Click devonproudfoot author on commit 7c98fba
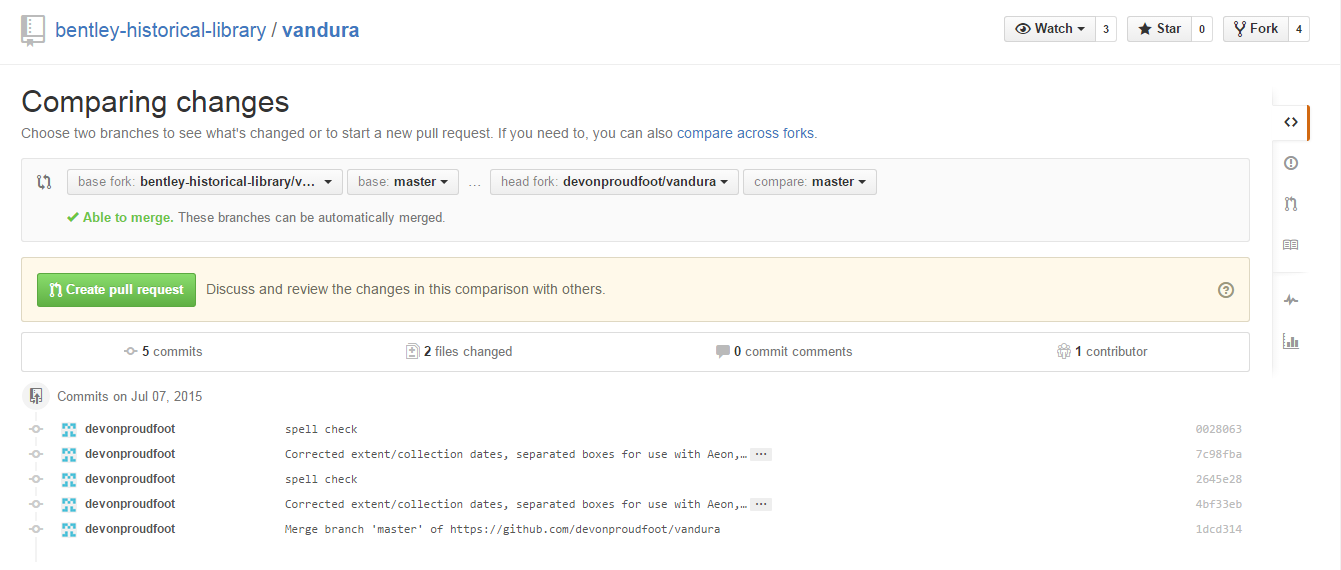 [x=130, y=454]
